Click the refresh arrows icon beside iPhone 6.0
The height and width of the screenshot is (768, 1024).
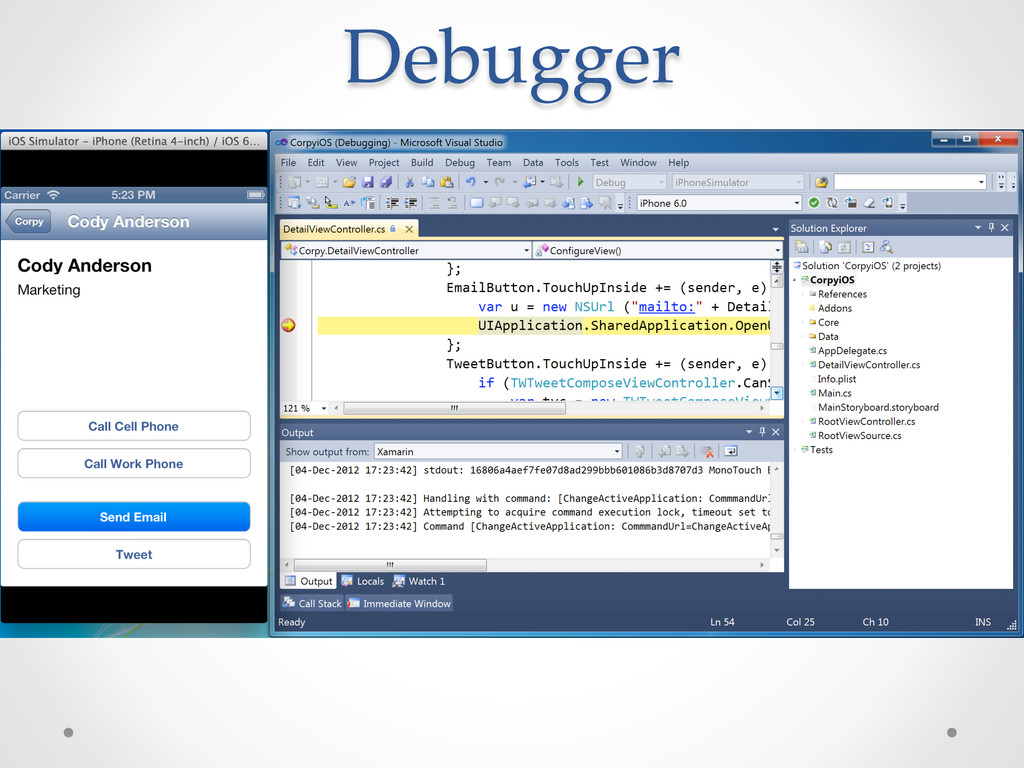(832, 203)
